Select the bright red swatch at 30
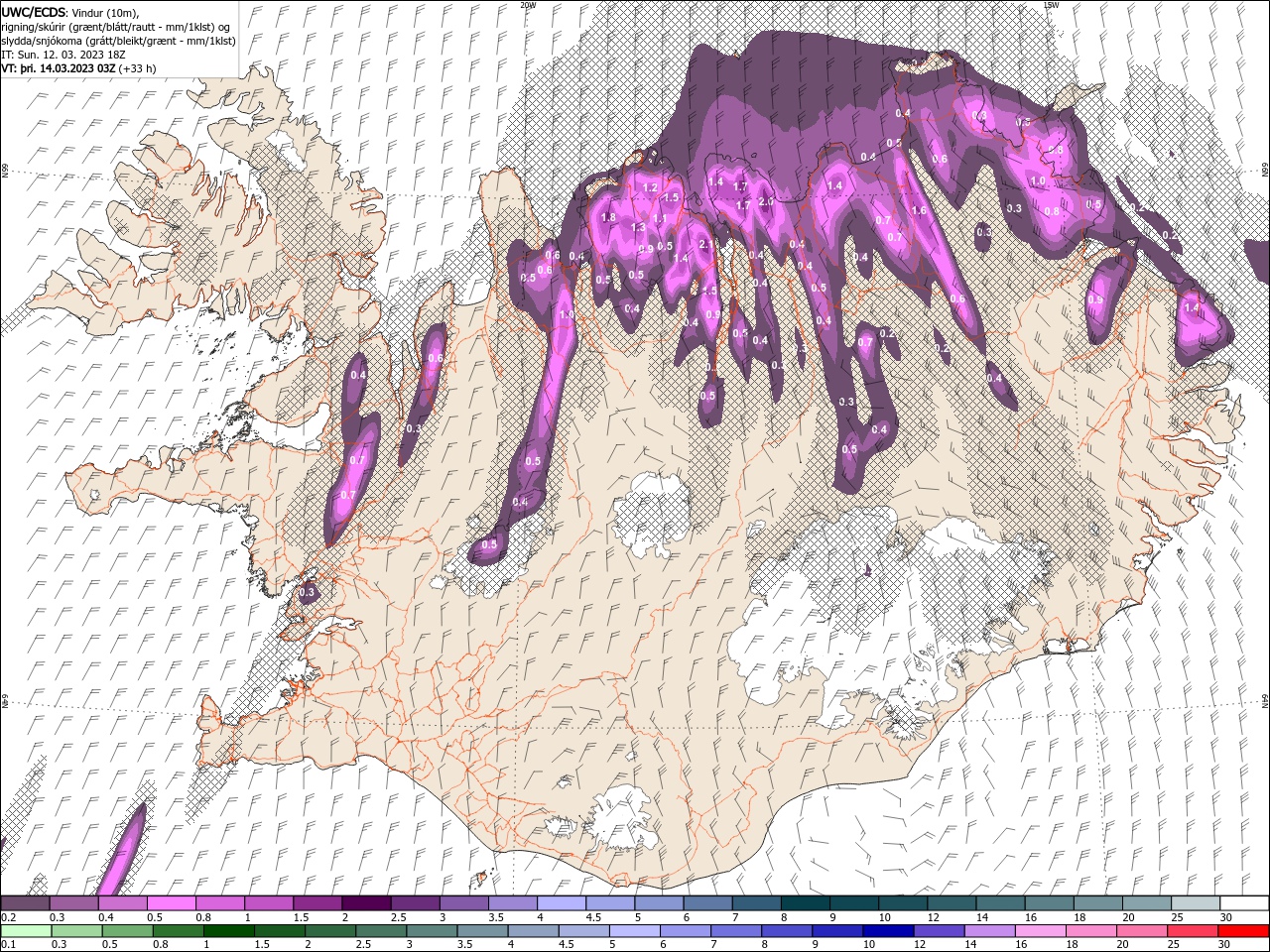Image resolution: width=1270 pixels, height=952 pixels. [x=1243, y=931]
